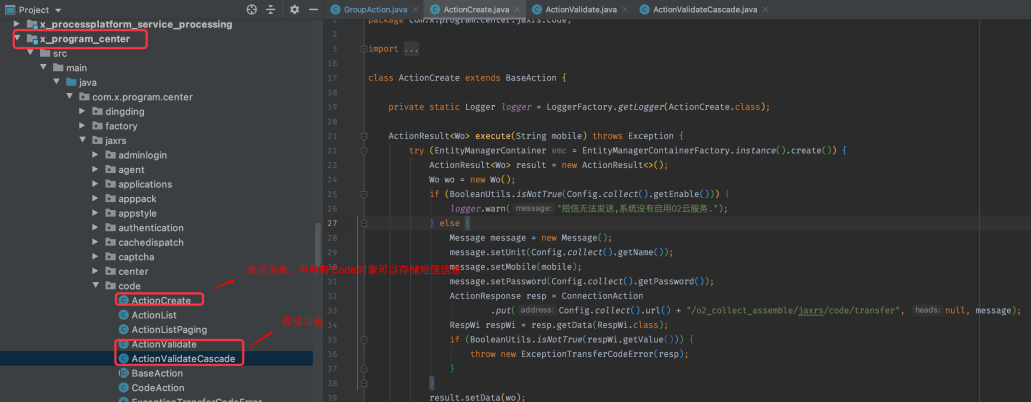Click the appstyle package folder icon
Screen dimensions: 1031x402
110,213
